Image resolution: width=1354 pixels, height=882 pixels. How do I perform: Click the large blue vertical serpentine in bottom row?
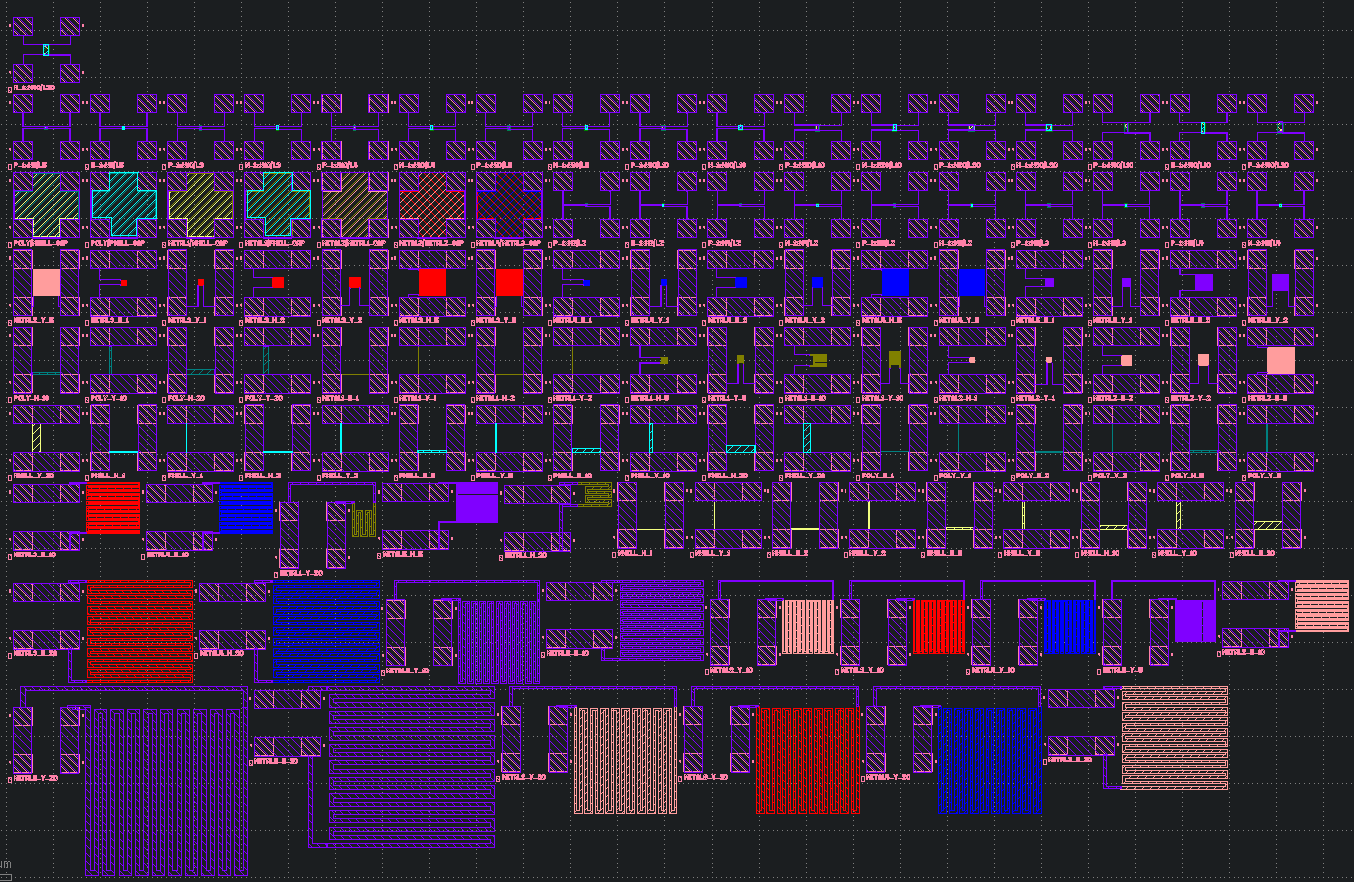point(989,760)
